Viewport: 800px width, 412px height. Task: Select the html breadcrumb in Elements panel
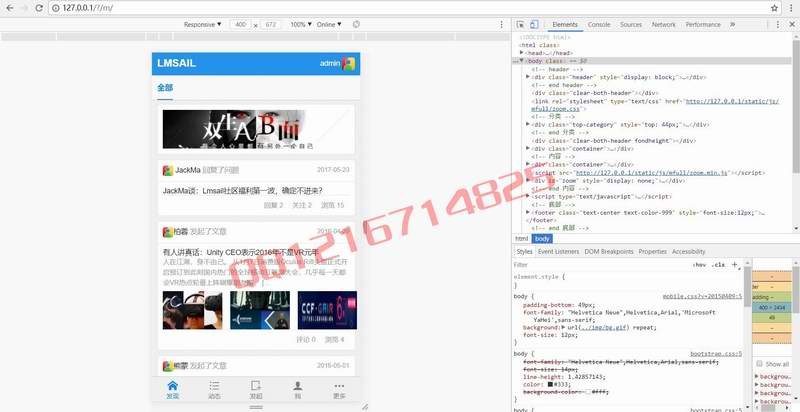tap(521, 239)
